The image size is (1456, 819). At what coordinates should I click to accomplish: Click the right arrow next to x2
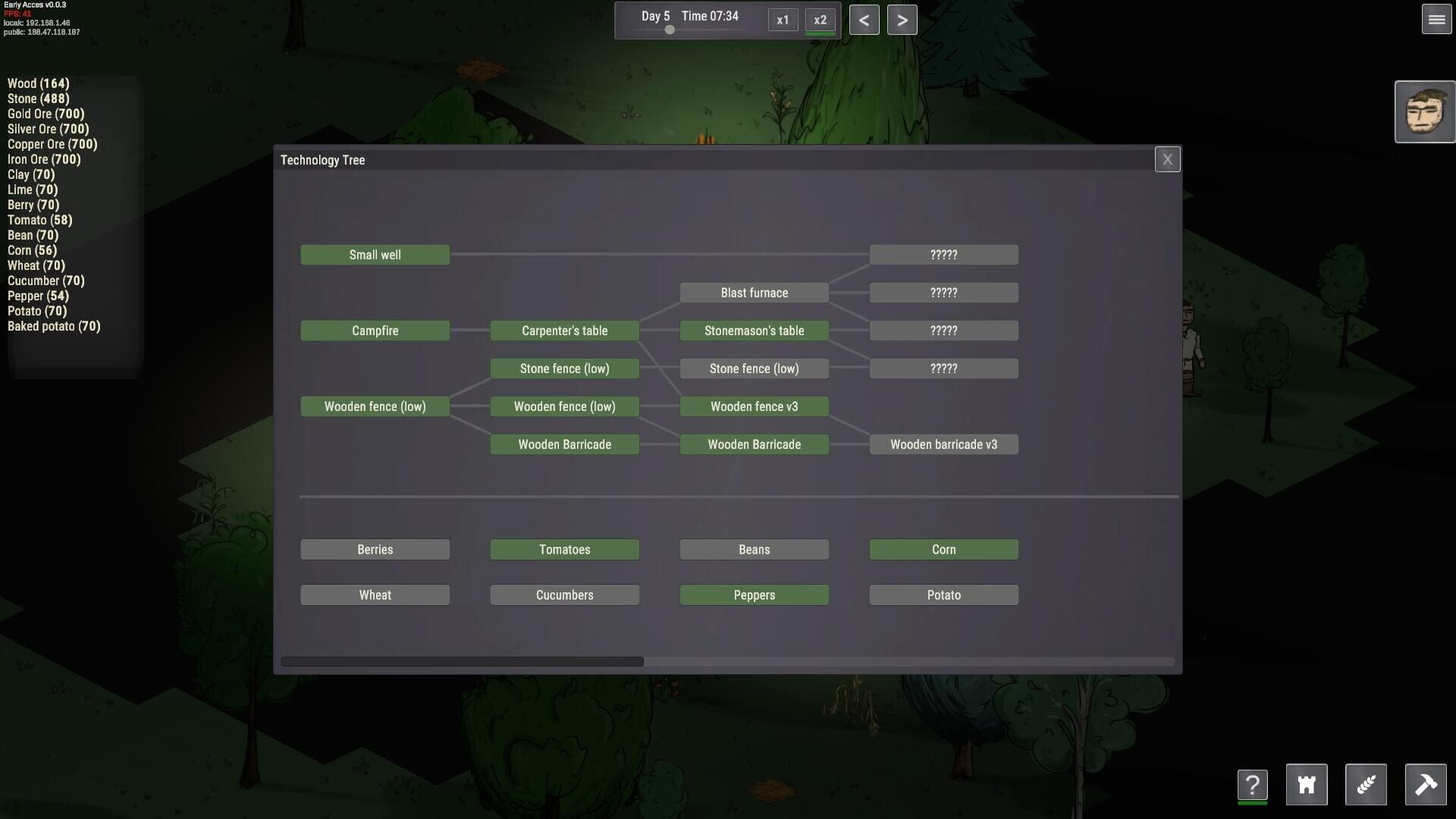(x=902, y=19)
